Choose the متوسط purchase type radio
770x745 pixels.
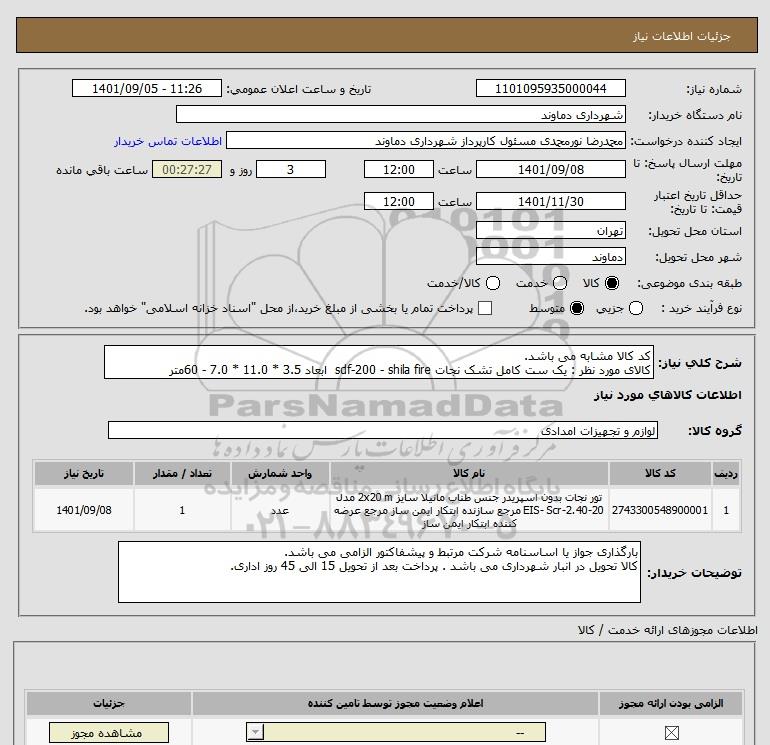(577, 308)
